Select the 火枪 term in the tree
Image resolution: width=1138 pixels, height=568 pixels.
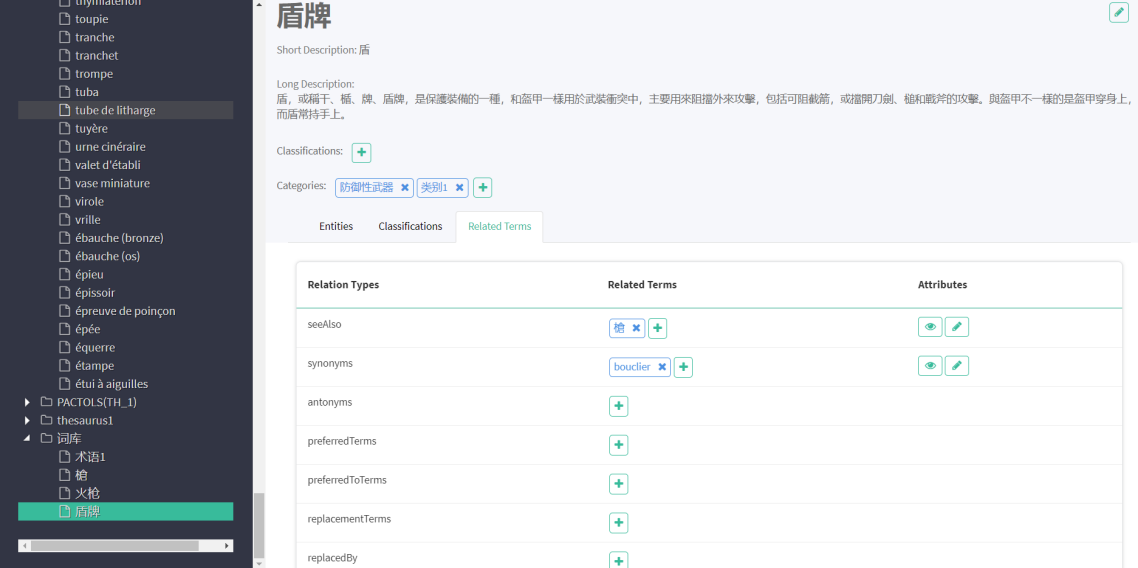[x=87, y=493]
